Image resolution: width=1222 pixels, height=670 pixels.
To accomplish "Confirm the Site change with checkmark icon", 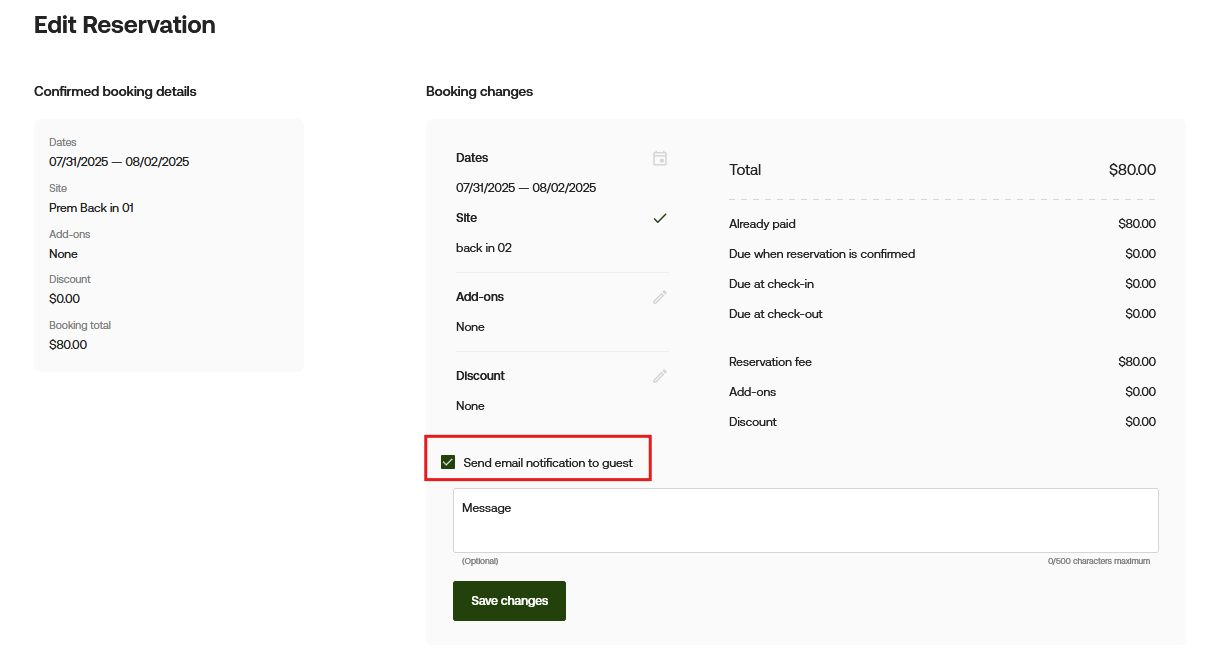I will pyautogui.click(x=660, y=218).
